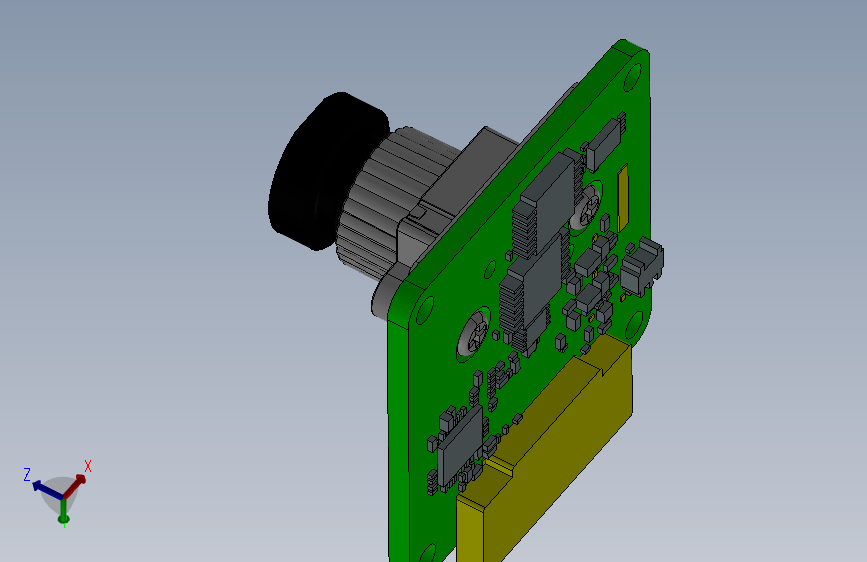Select the ribbed gray lens barrel

pos(387,205)
